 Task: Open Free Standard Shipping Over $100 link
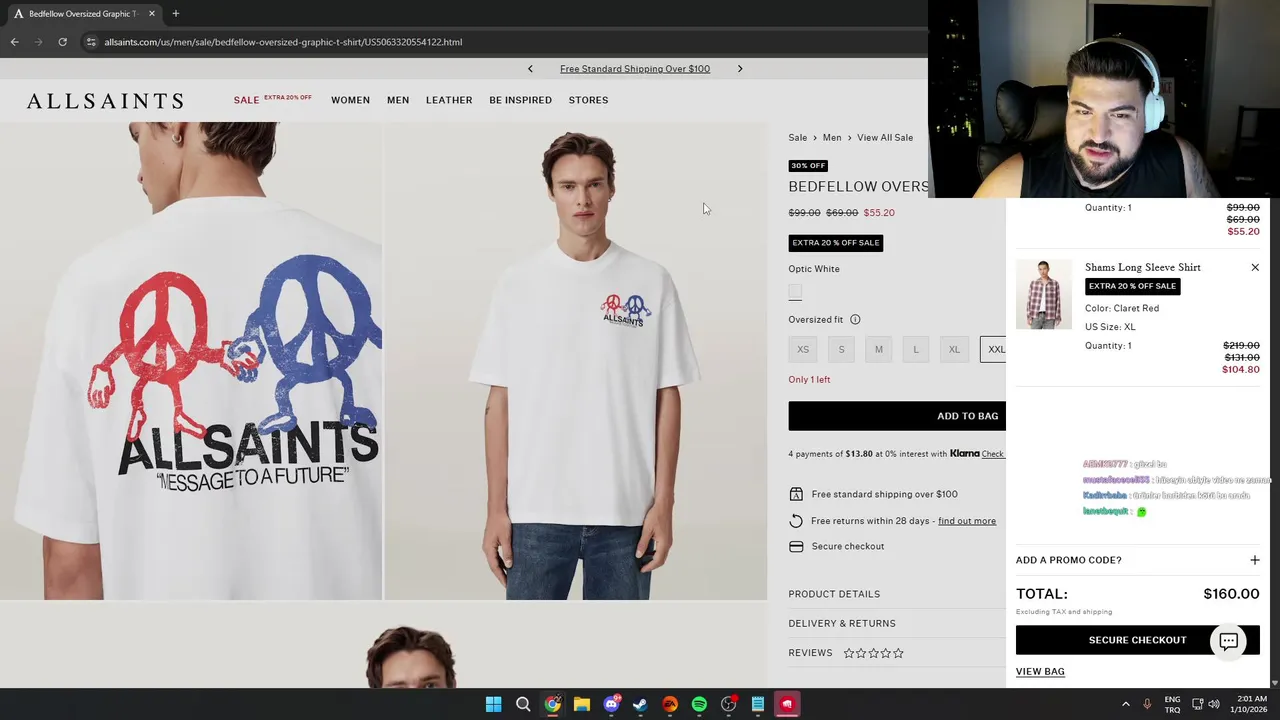635,69
